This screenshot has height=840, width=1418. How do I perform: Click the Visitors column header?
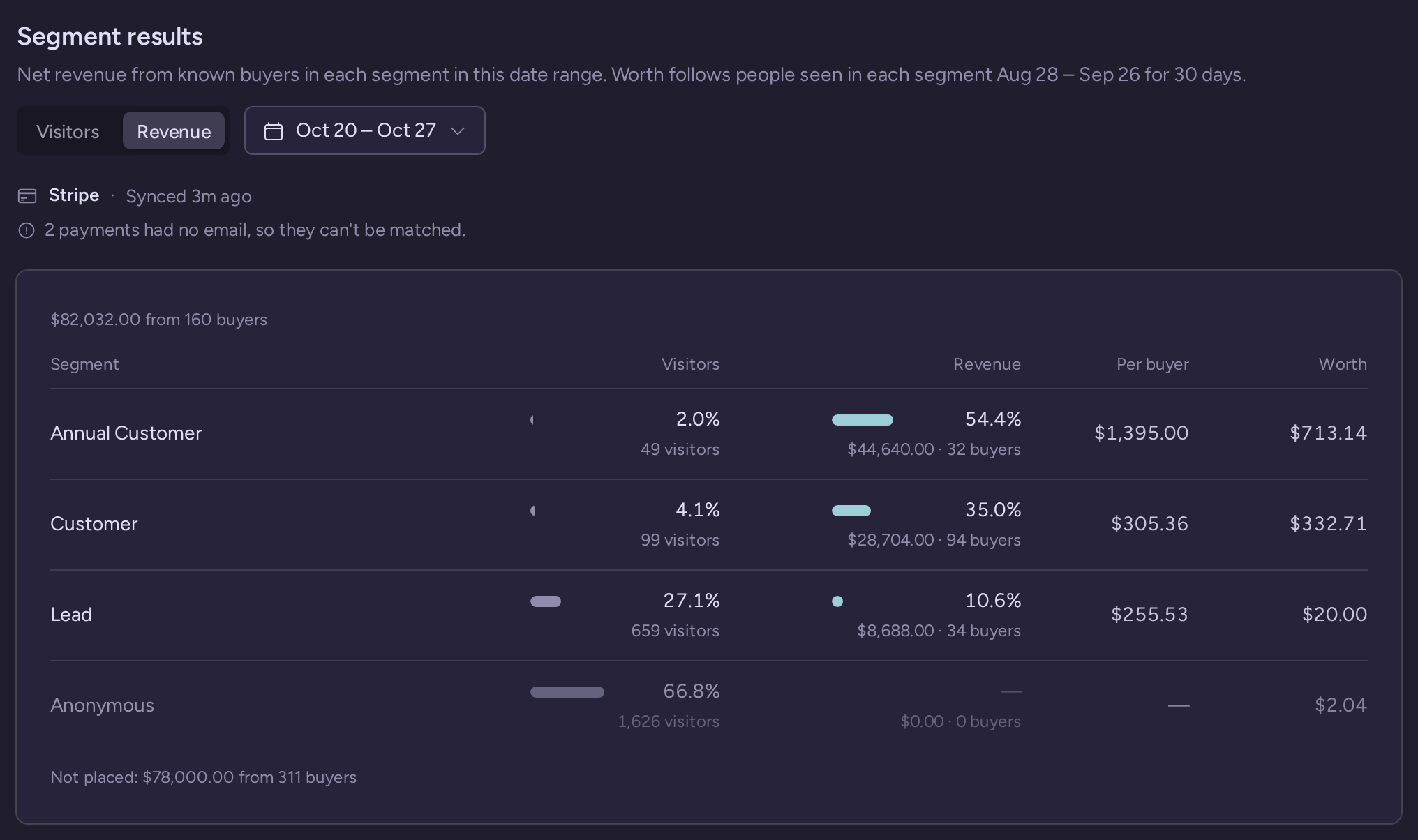click(x=690, y=364)
